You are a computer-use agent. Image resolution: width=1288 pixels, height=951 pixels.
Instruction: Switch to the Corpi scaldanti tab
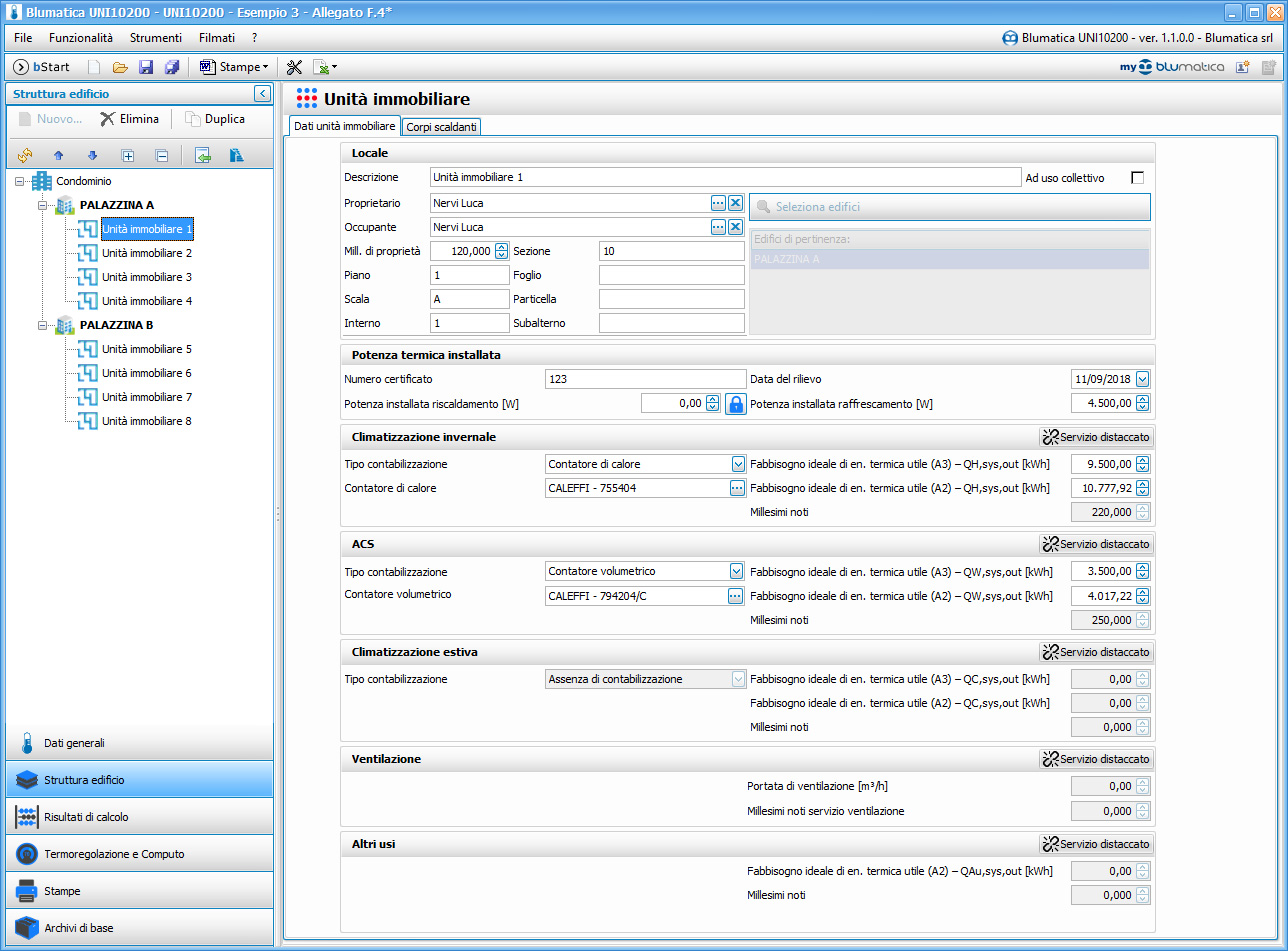tap(441, 127)
